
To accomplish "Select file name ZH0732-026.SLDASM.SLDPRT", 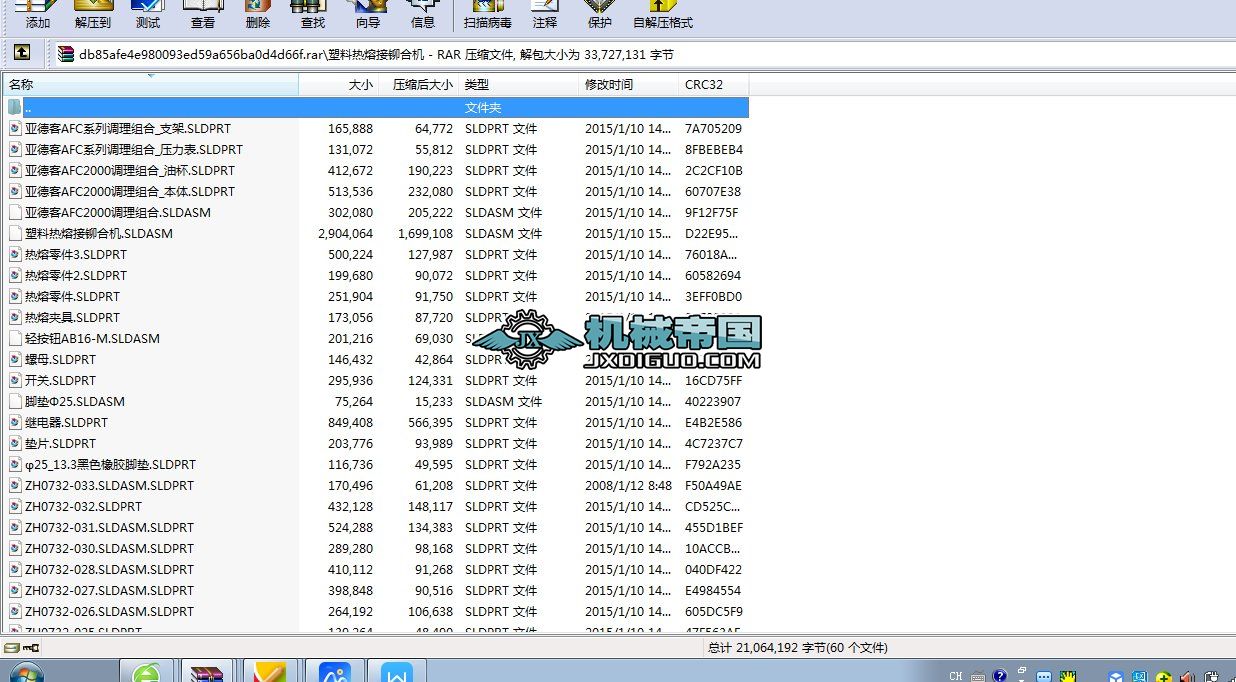I will pyautogui.click(x=109, y=611).
